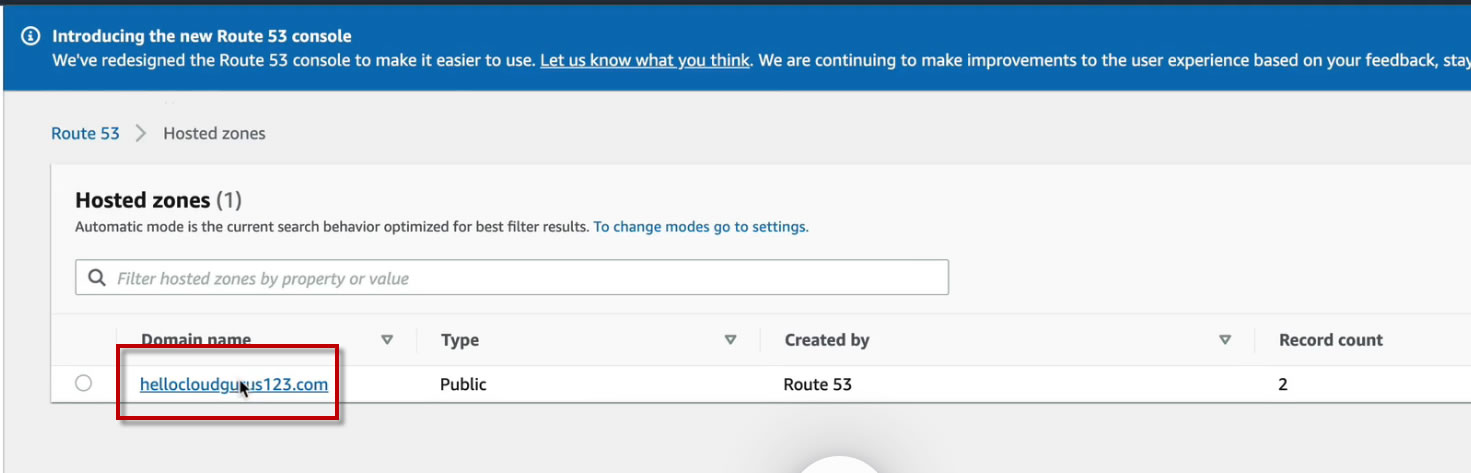
Task: Click the Record count column header
Action: [x=1330, y=340]
